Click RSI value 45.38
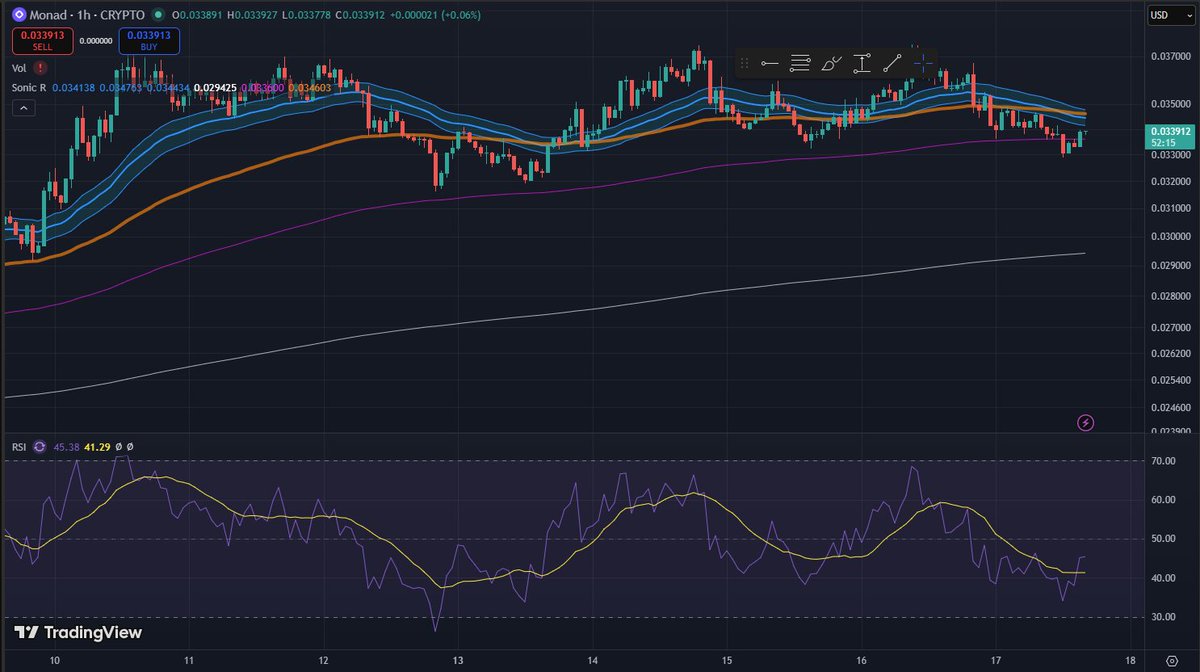This screenshot has width=1200, height=672. 65,446
